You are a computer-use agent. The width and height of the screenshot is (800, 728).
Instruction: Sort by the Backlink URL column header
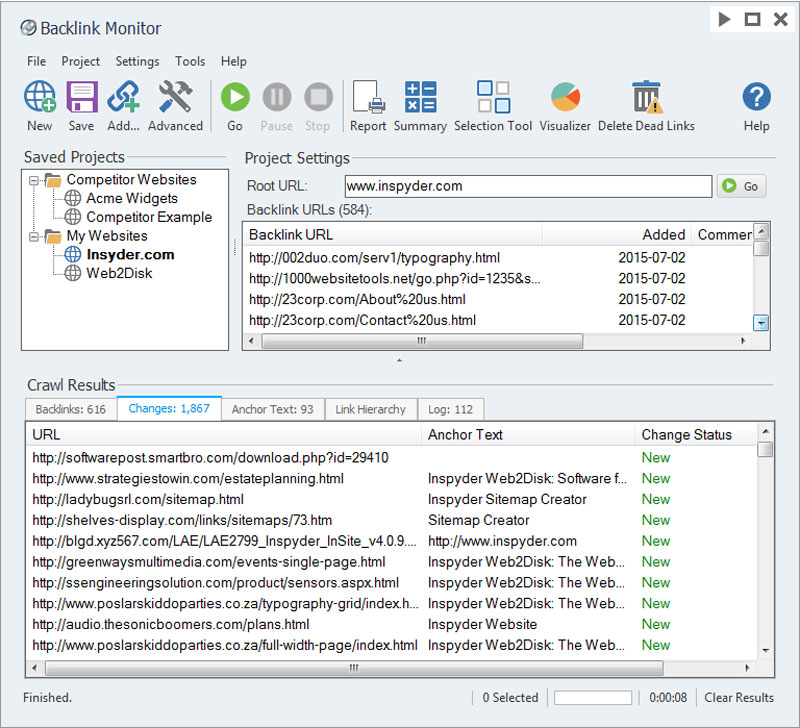pos(394,235)
